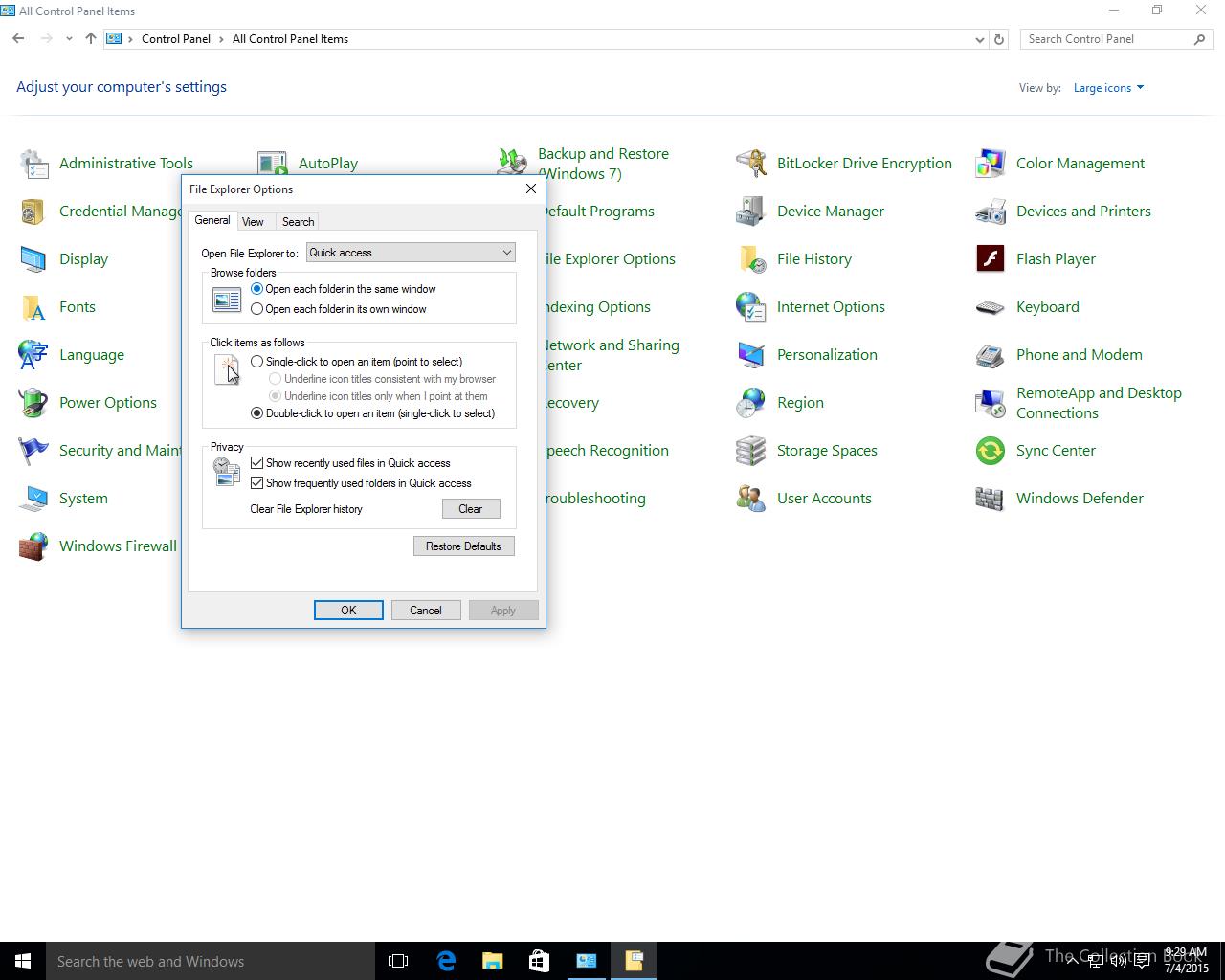Open Security and Maintenance flag icon

(x=33, y=451)
